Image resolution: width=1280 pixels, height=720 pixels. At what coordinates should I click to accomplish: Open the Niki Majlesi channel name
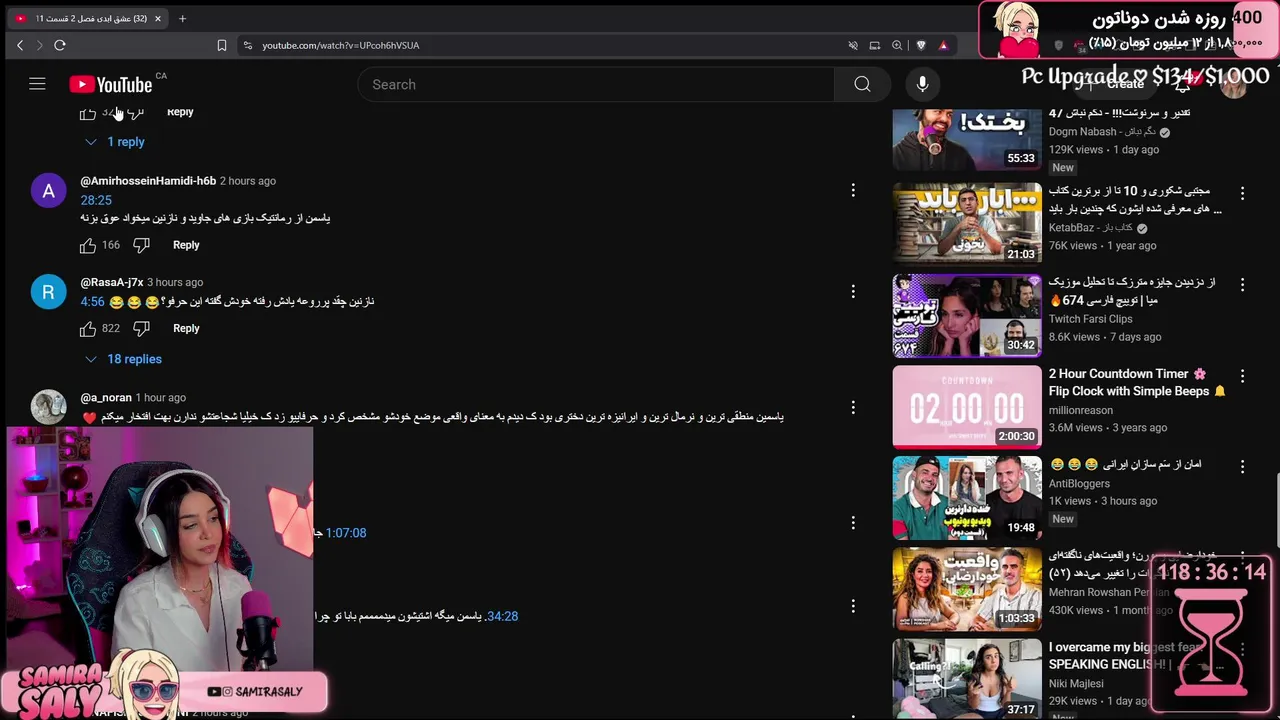[1076, 684]
